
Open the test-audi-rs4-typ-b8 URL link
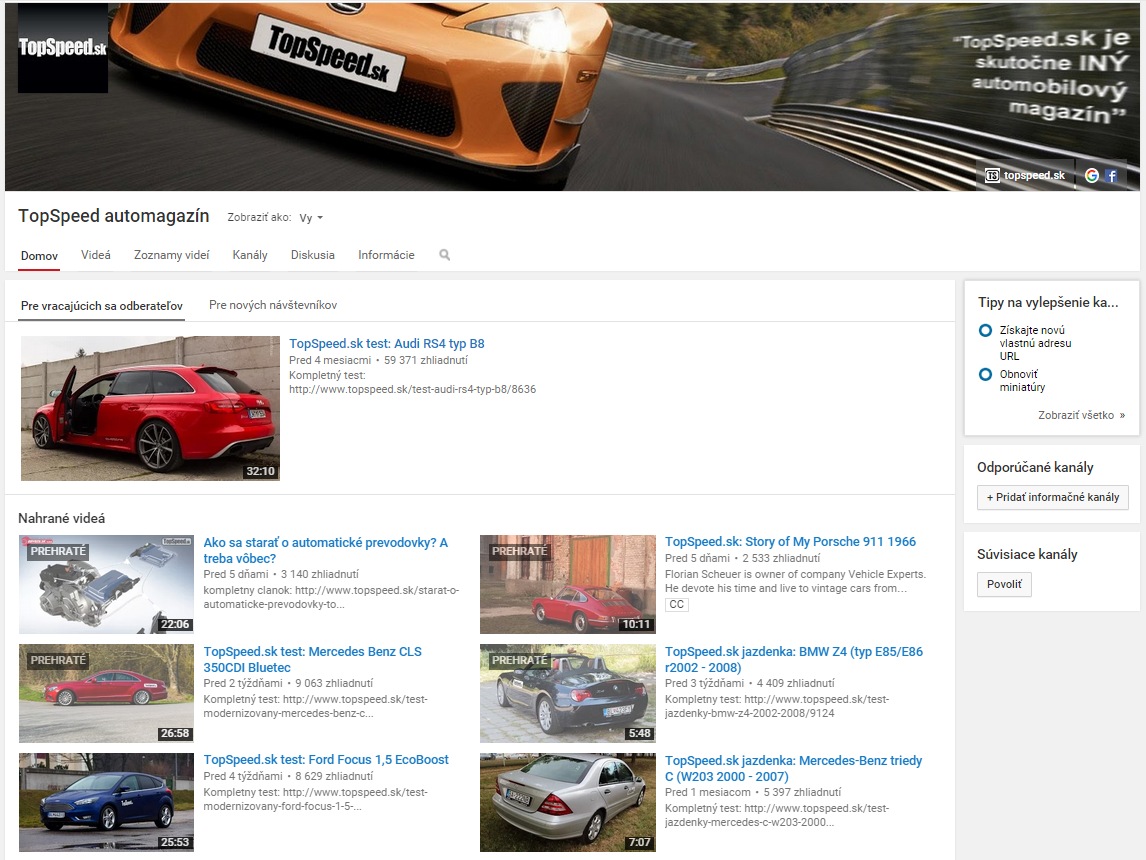(412, 389)
